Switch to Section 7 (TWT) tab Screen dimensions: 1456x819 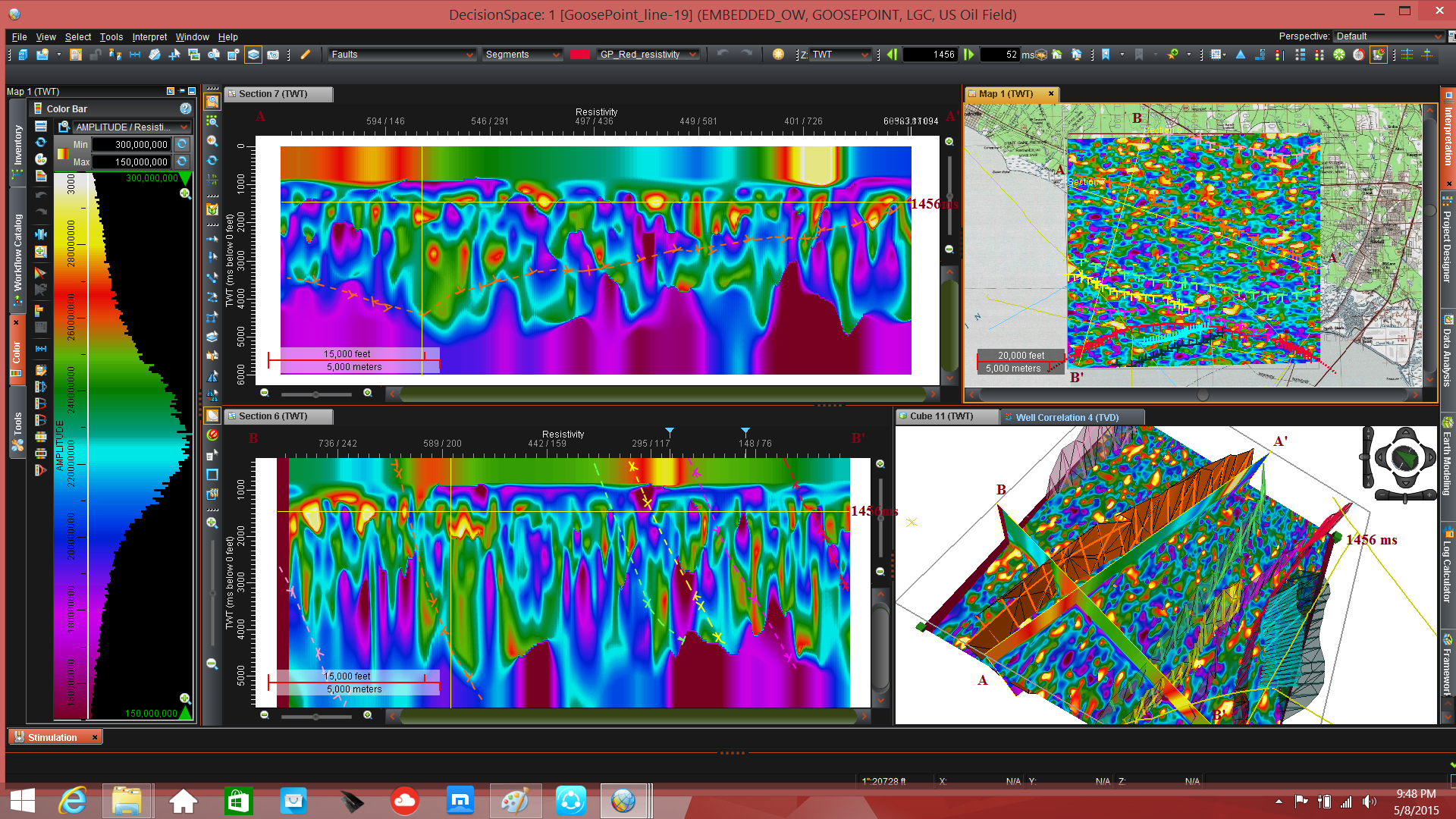[x=278, y=94]
